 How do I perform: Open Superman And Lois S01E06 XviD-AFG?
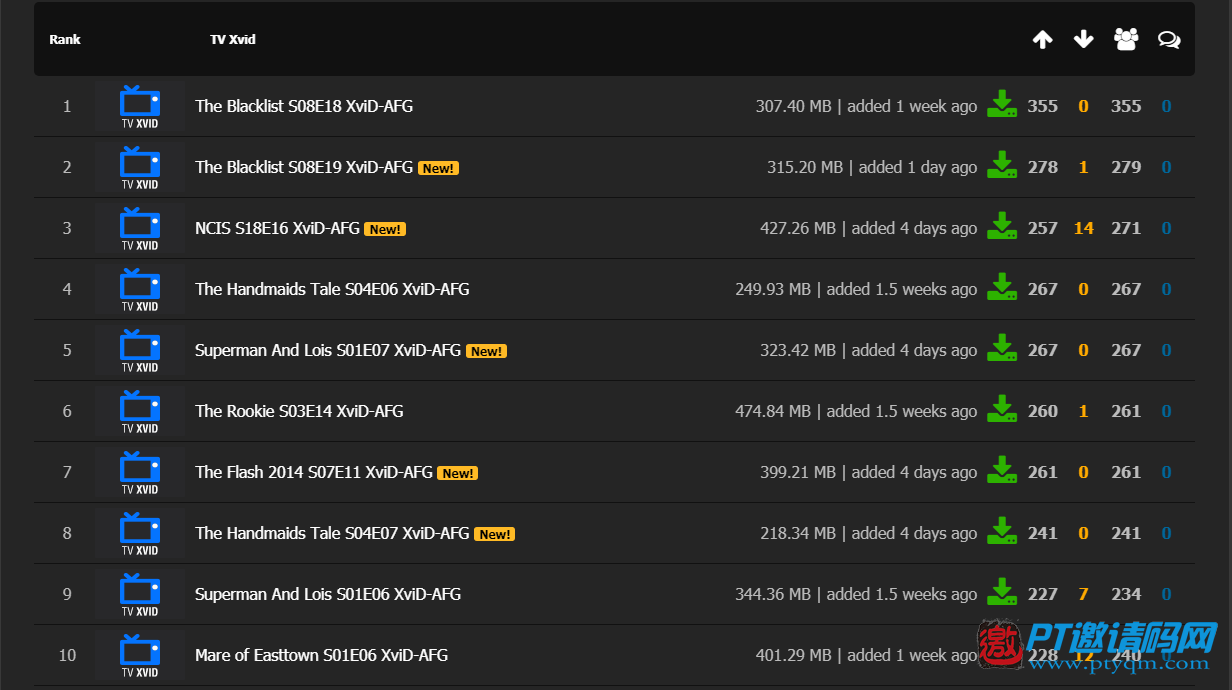pyautogui.click(x=328, y=594)
